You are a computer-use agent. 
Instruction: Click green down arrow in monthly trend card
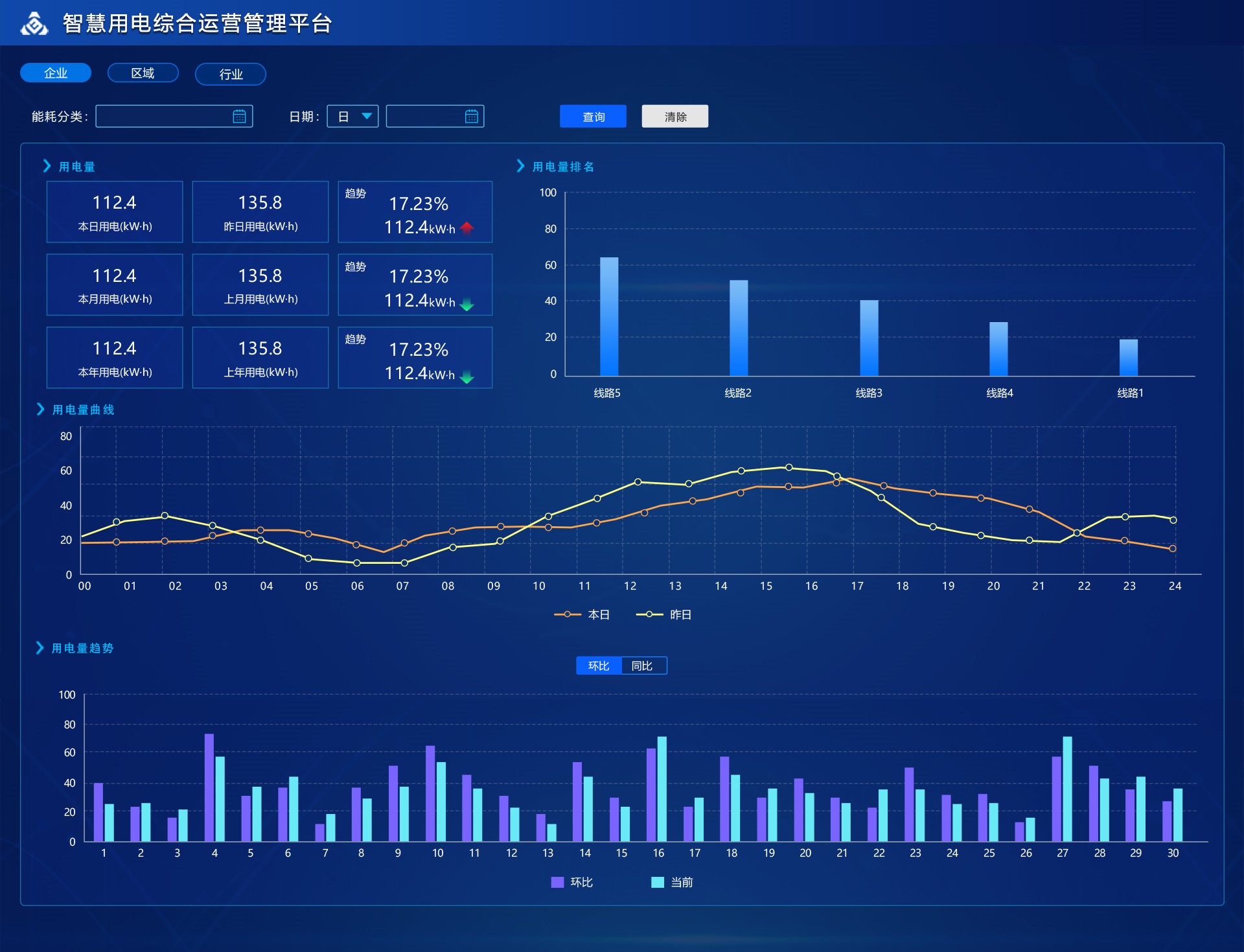(x=467, y=305)
